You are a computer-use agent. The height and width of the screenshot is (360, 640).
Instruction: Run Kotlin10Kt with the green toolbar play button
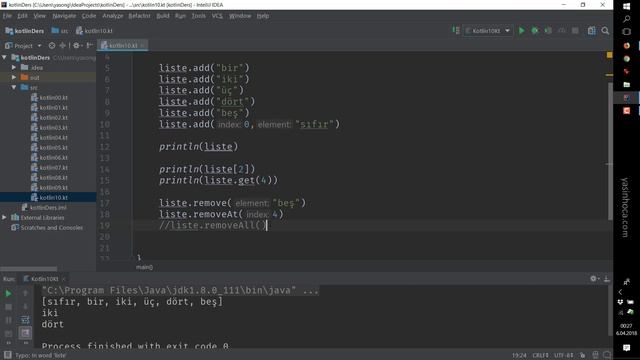(x=521, y=31)
